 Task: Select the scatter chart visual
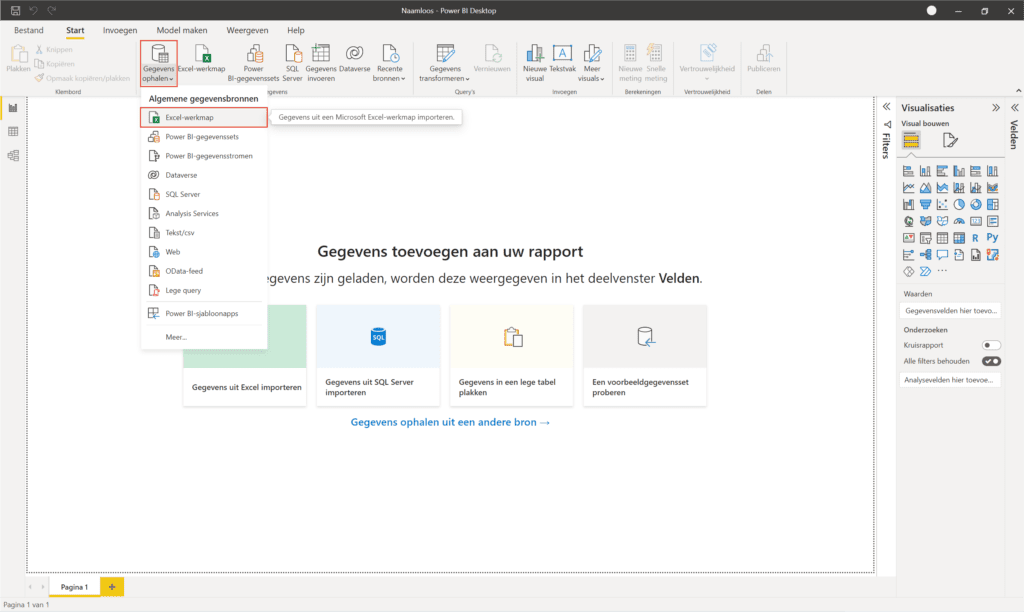pos(942,204)
